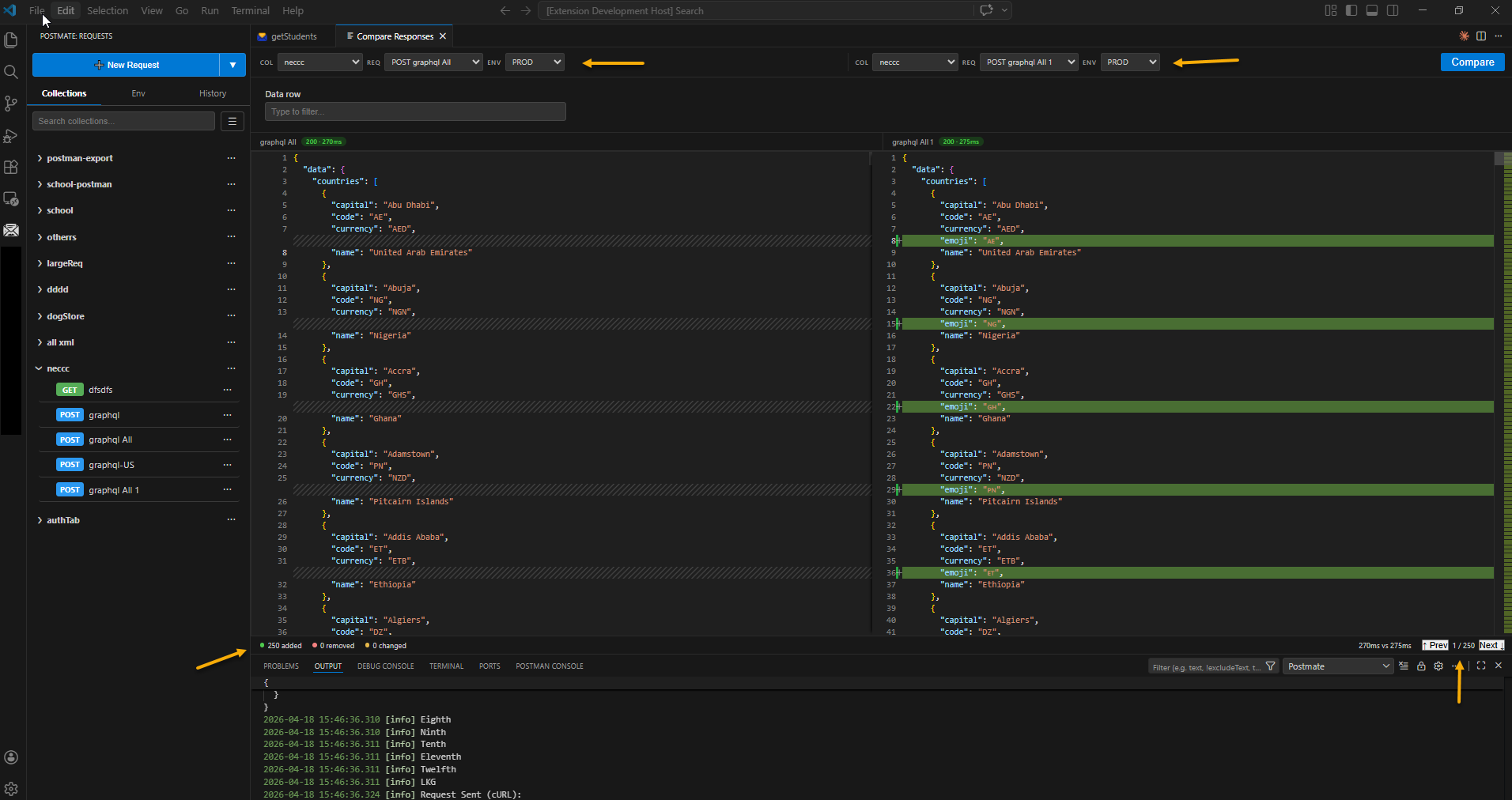Open the Run and Debug view

(11, 136)
